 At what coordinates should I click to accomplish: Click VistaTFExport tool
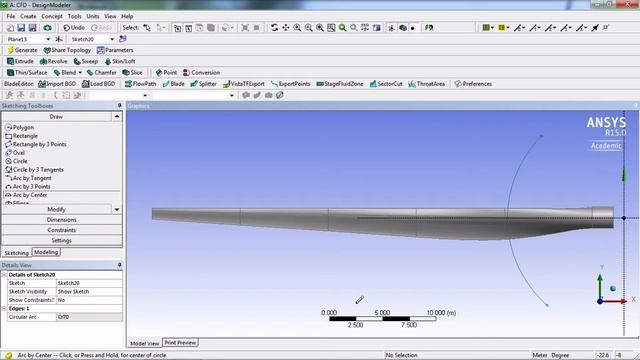(244, 84)
